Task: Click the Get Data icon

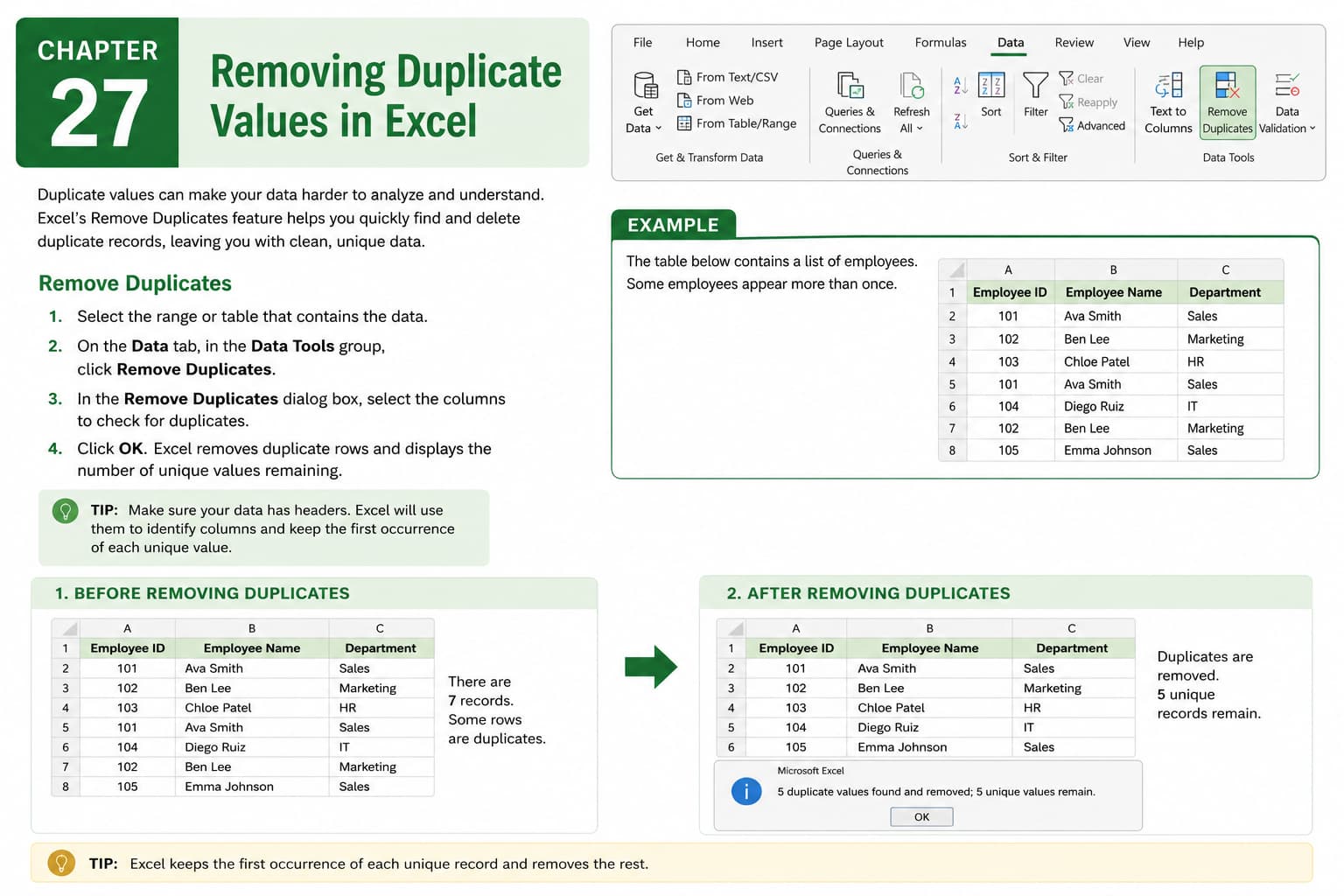Action: tap(645, 86)
